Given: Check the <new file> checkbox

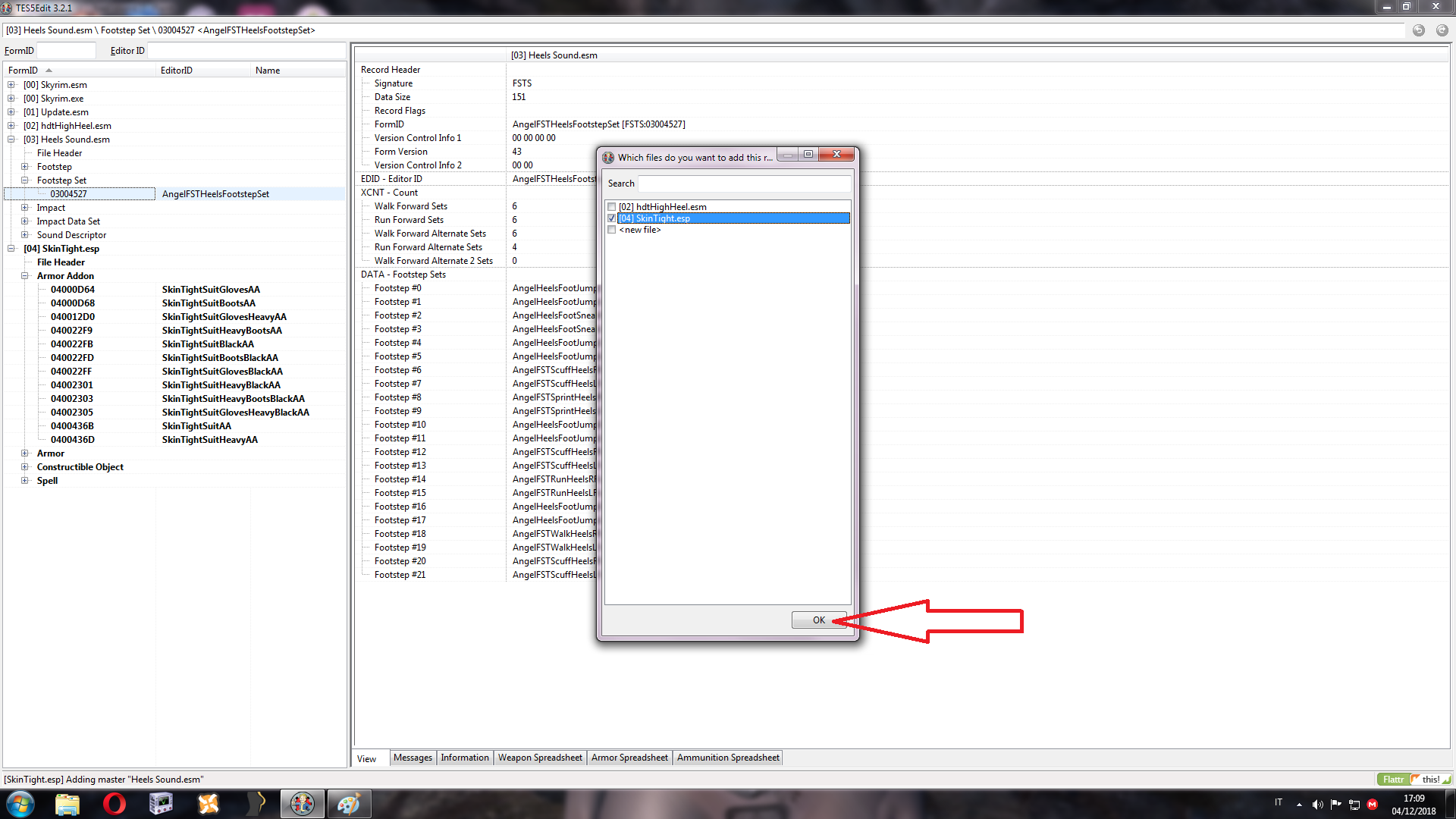Looking at the screenshot, I should tap(612, 230).
